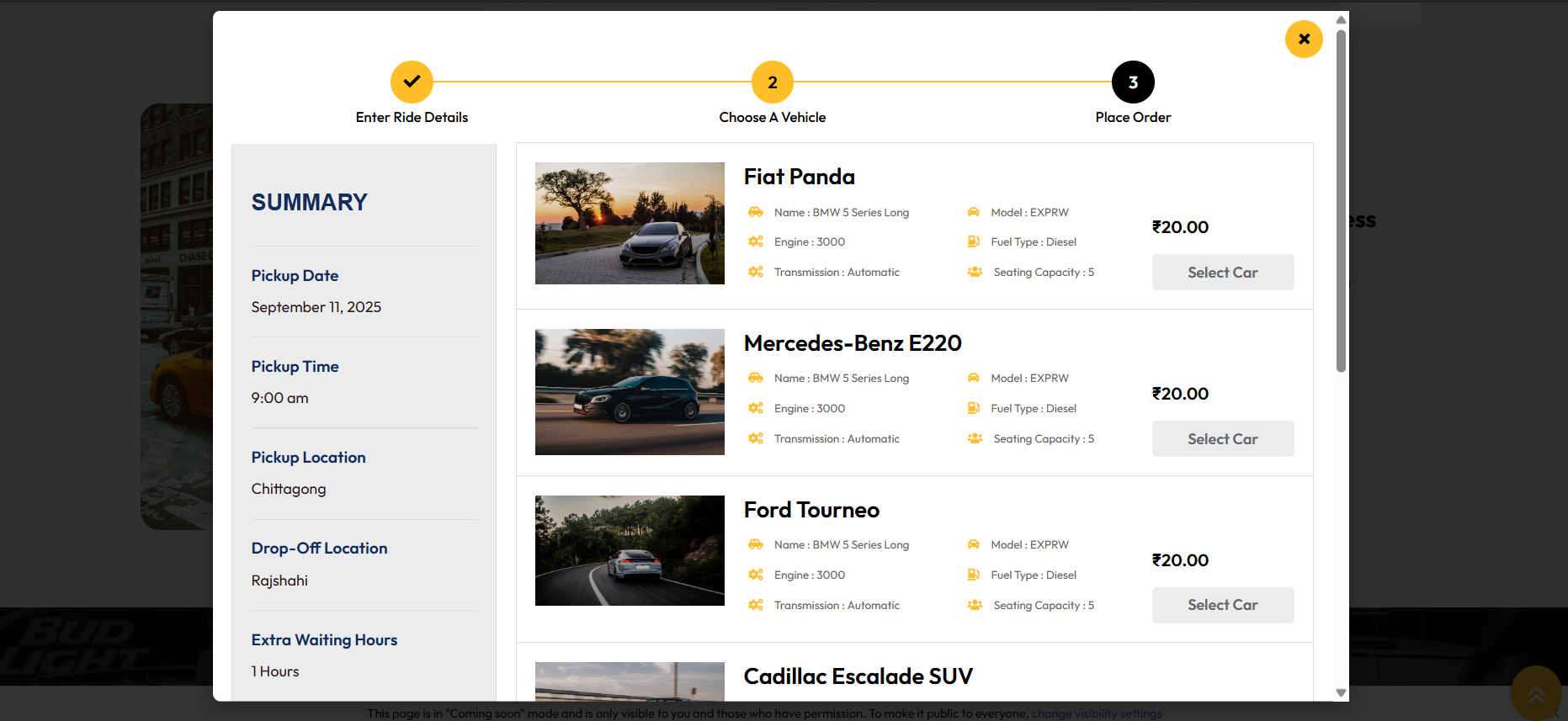Open the Fiat Panda car photo
The width and height of the screenshot is (1568, 721).
[630, 223]
